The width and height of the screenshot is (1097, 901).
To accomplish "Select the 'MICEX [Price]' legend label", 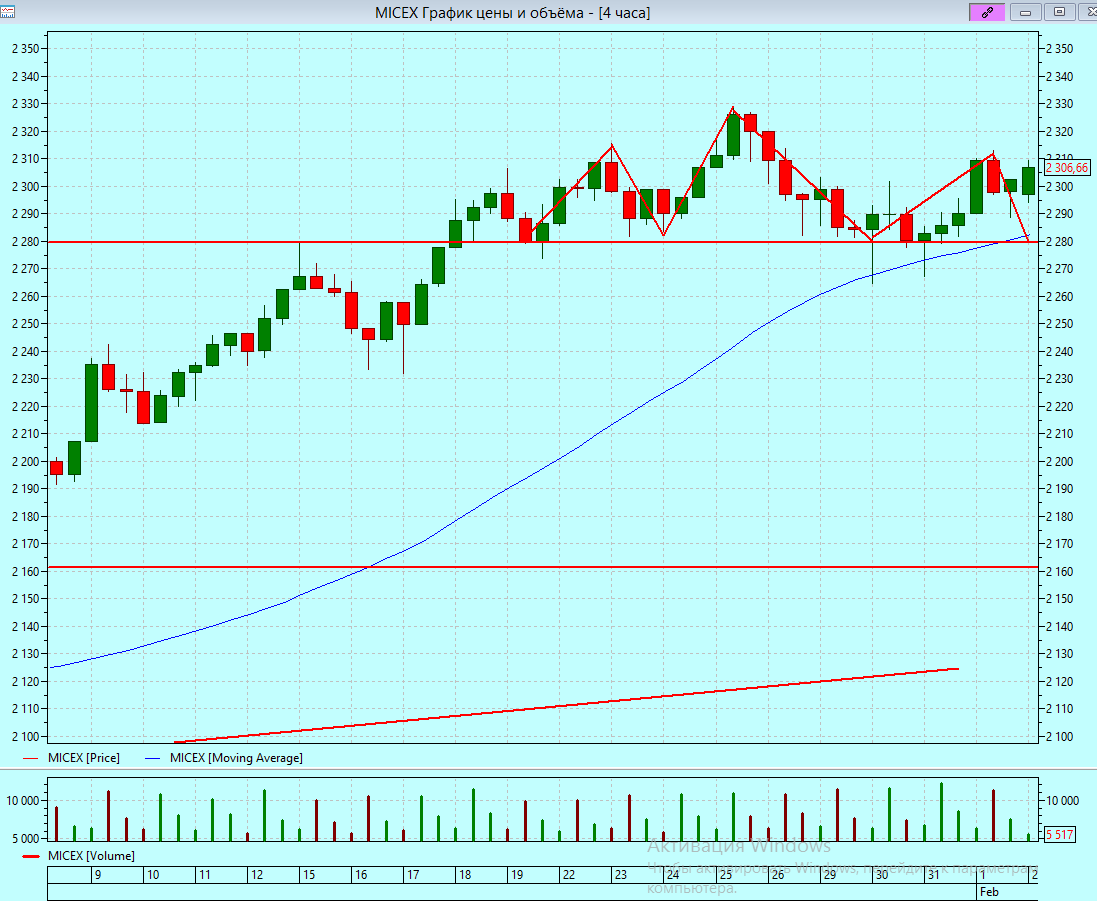I will pyautogui.click(x=84, y=758).
